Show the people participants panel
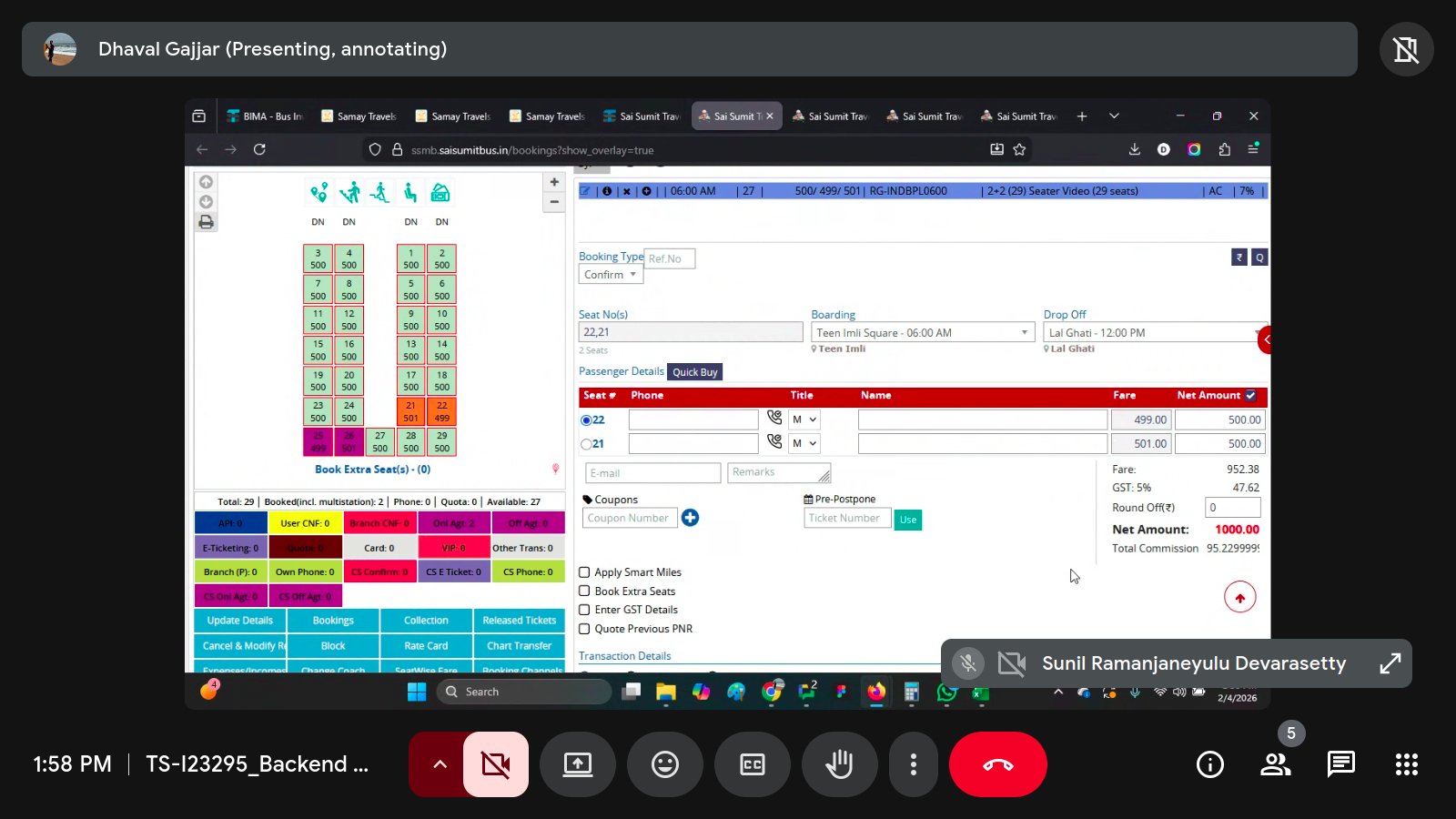Image resolution: width=1456 pixels, height=819 pixels. (x=1276, y=764)
